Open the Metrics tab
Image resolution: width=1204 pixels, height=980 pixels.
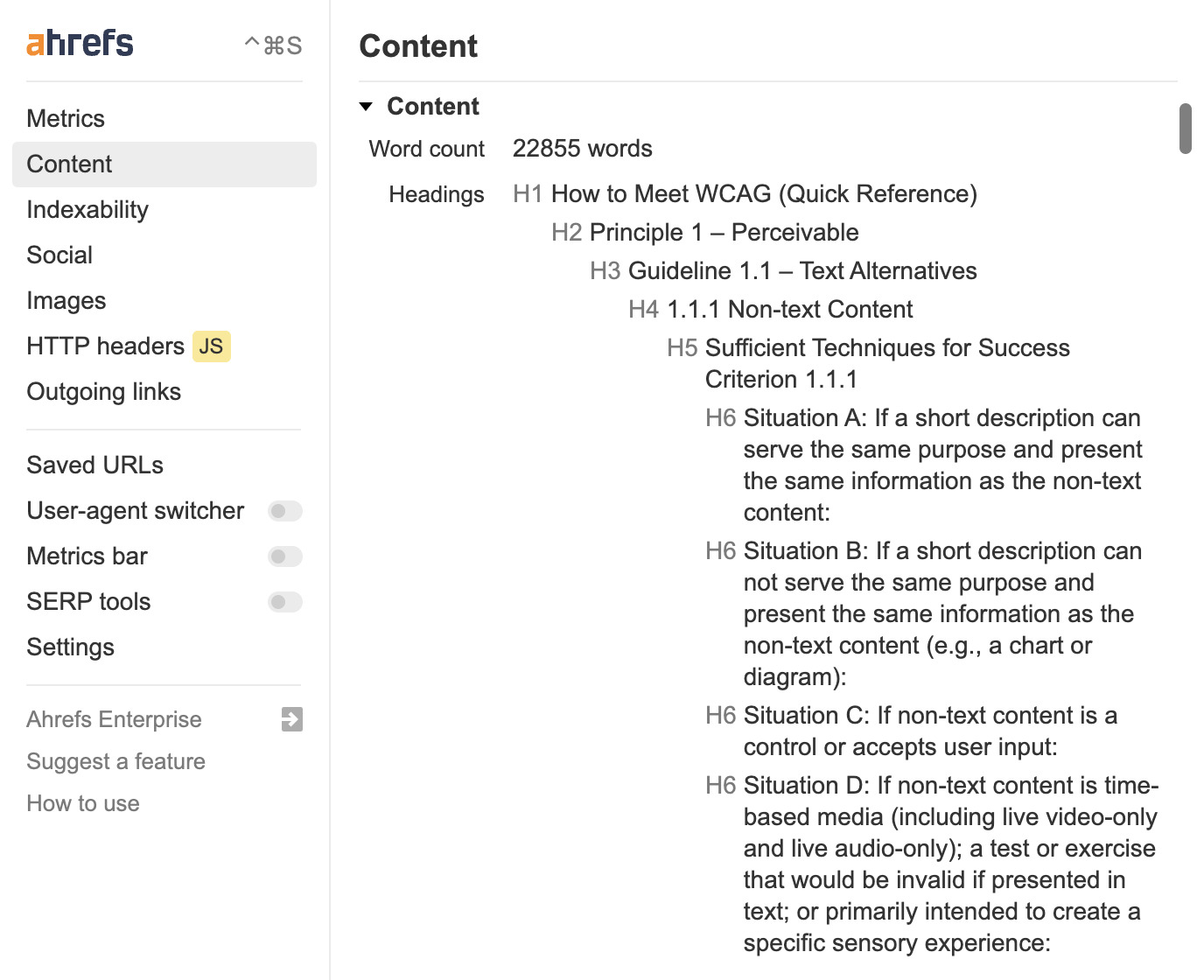(x=66, y=119)
